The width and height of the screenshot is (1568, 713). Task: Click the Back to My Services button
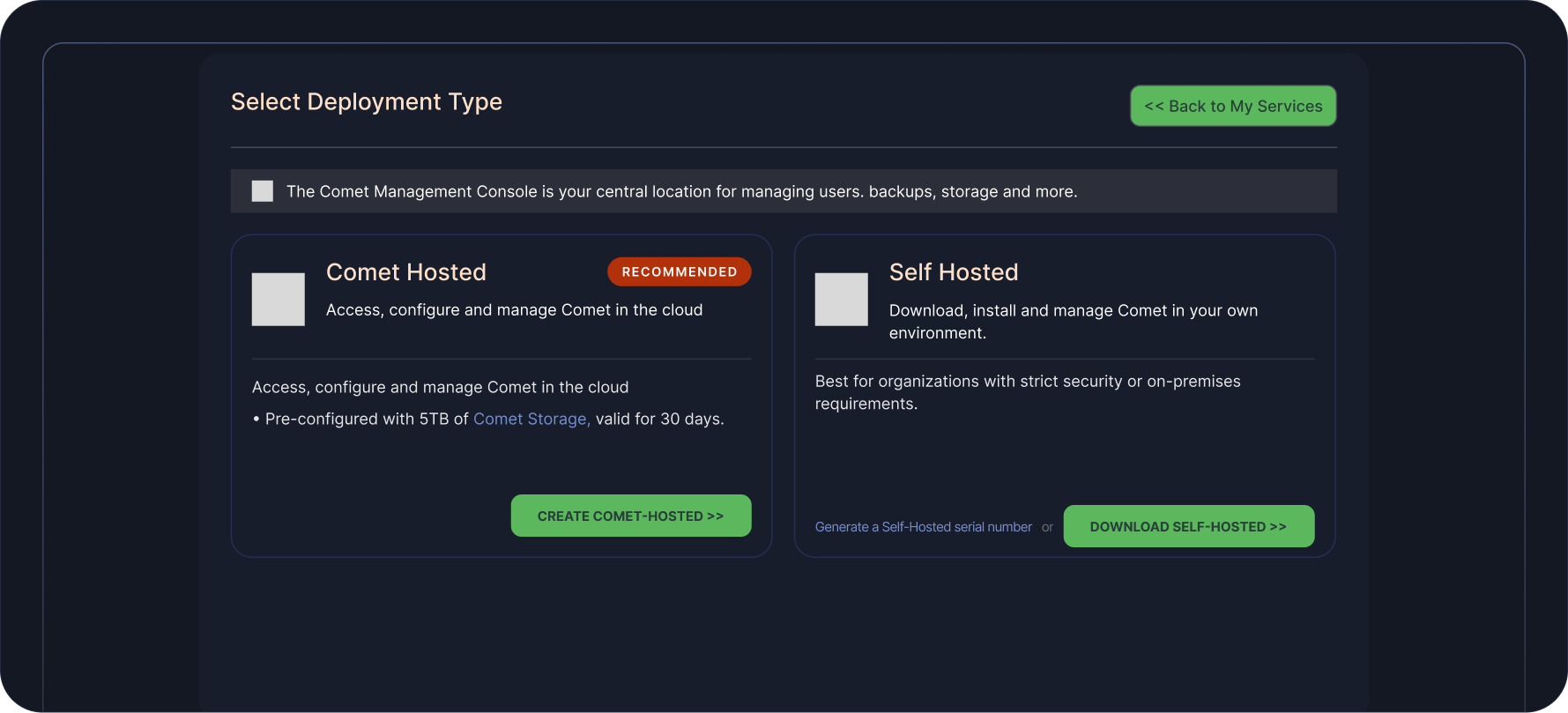(x=1233, y=106)
